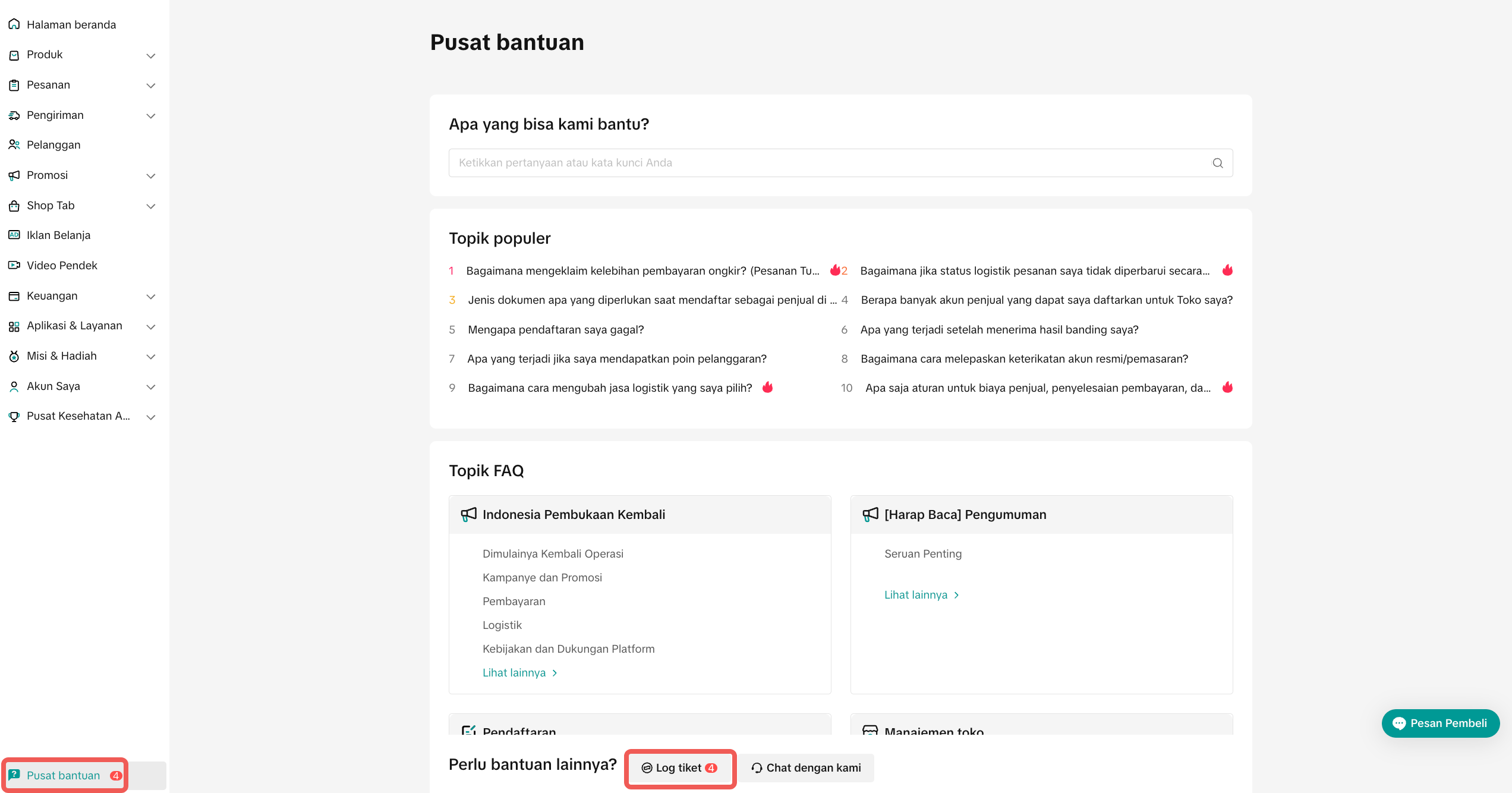
Task: Click the Pelanggan people icon
Action: [14, 144]
